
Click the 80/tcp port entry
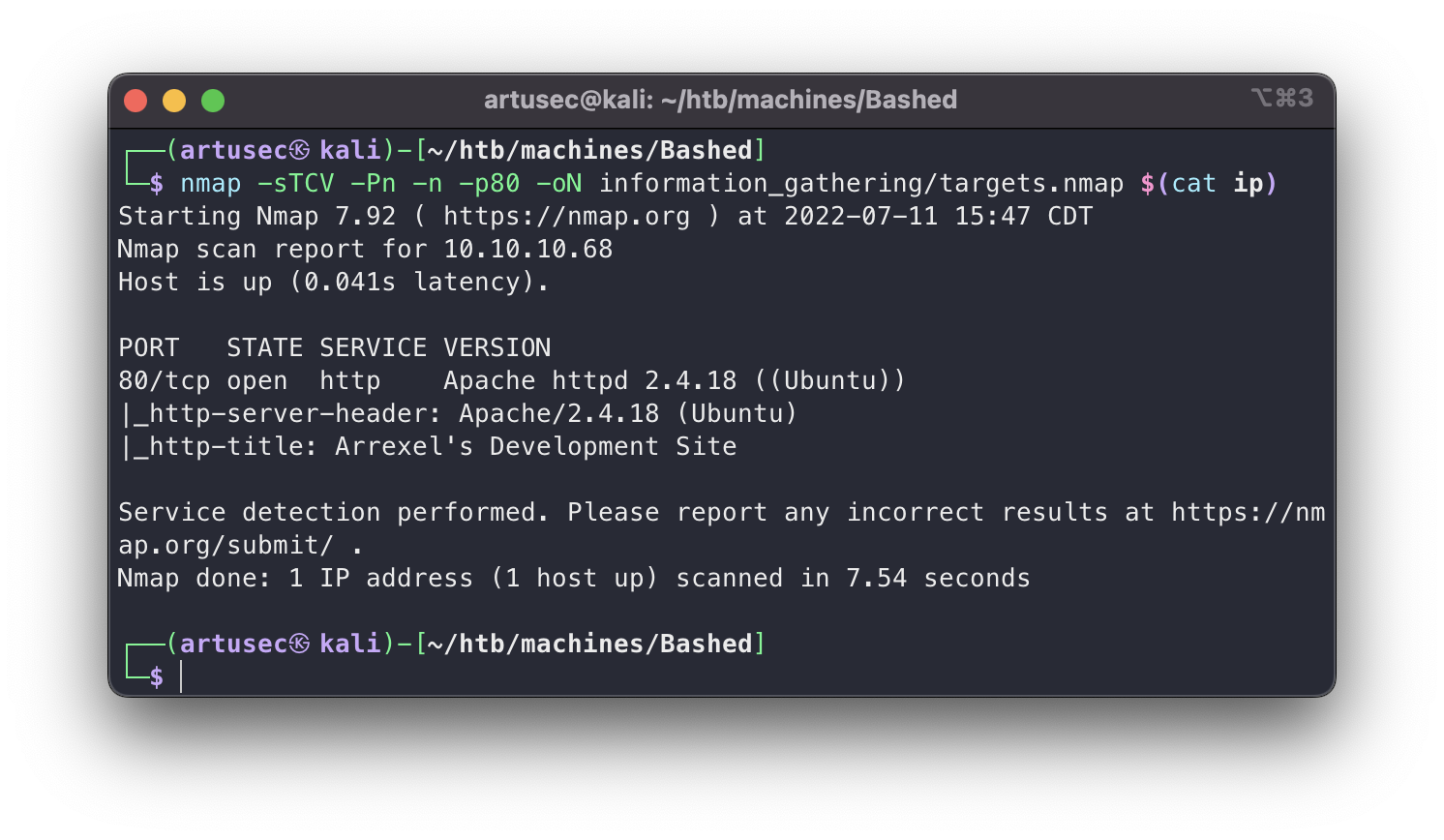[164, 381]
